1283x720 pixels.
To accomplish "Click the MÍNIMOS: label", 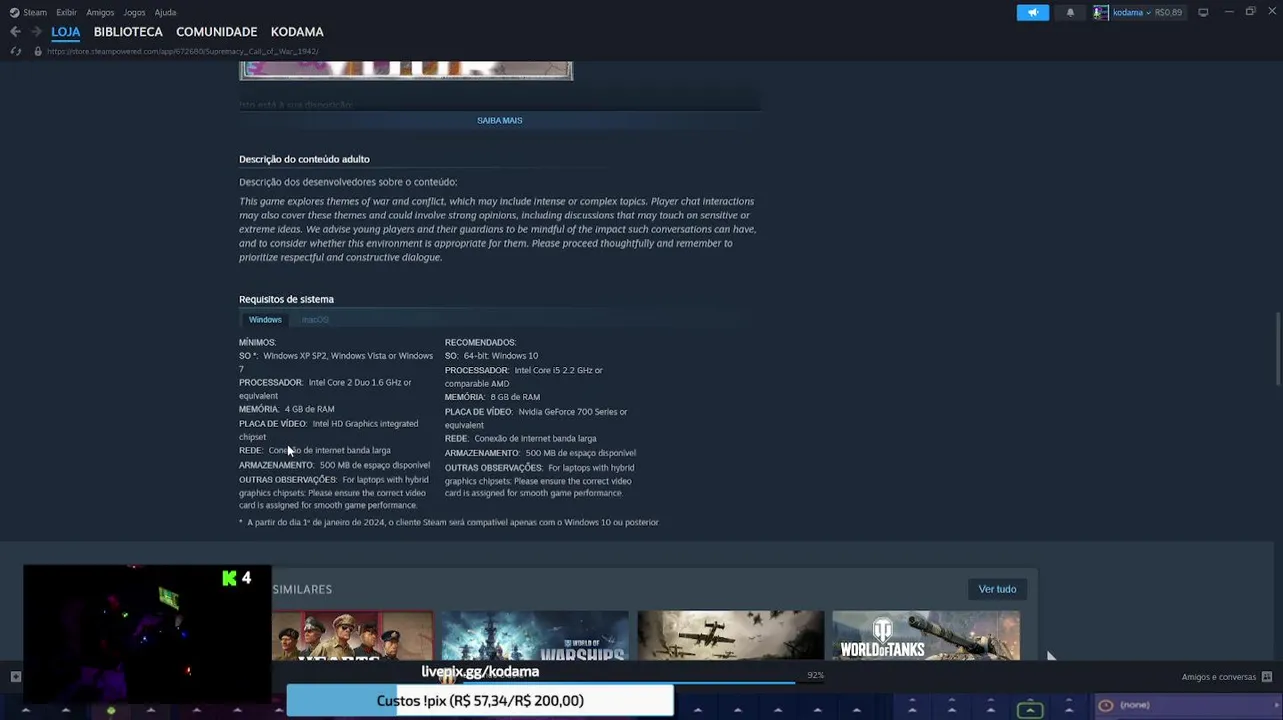I will [x=257, y=342].
